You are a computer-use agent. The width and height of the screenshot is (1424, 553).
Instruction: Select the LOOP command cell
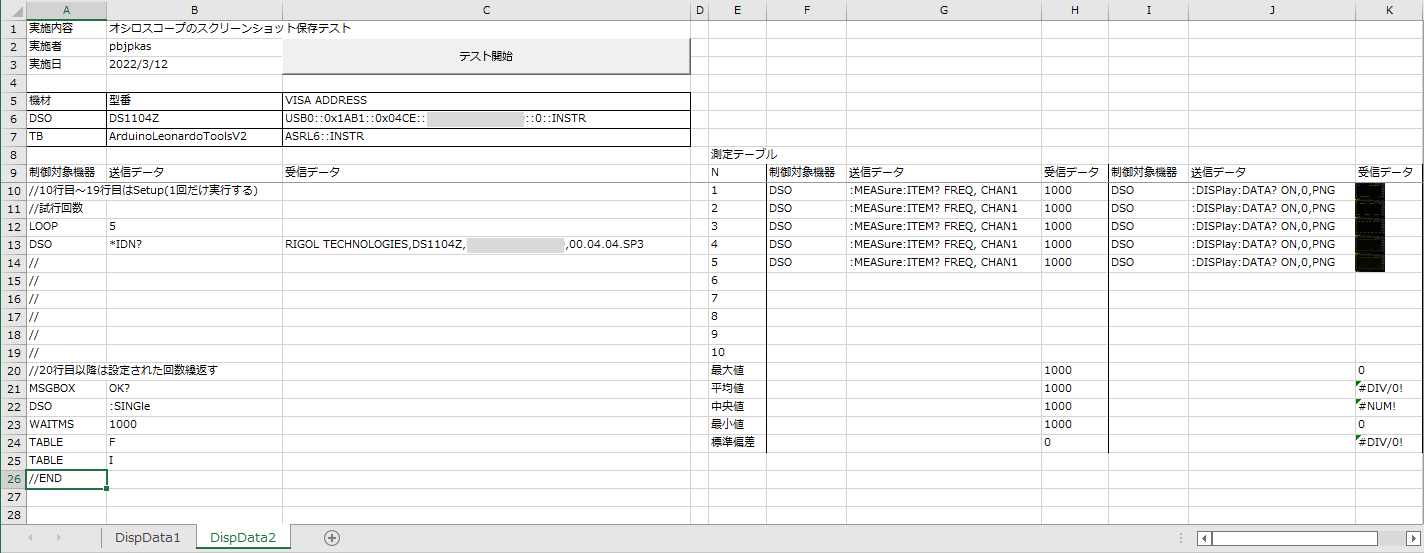66,227
